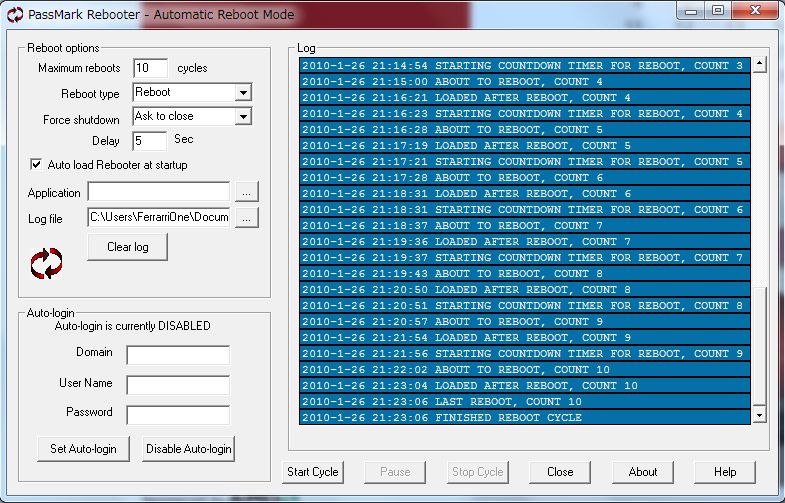The image size is (785, 503).
Task: Select log line 21:16:21 LOADED AFTER REBOOT, COUNT 4
Action: 525,97
